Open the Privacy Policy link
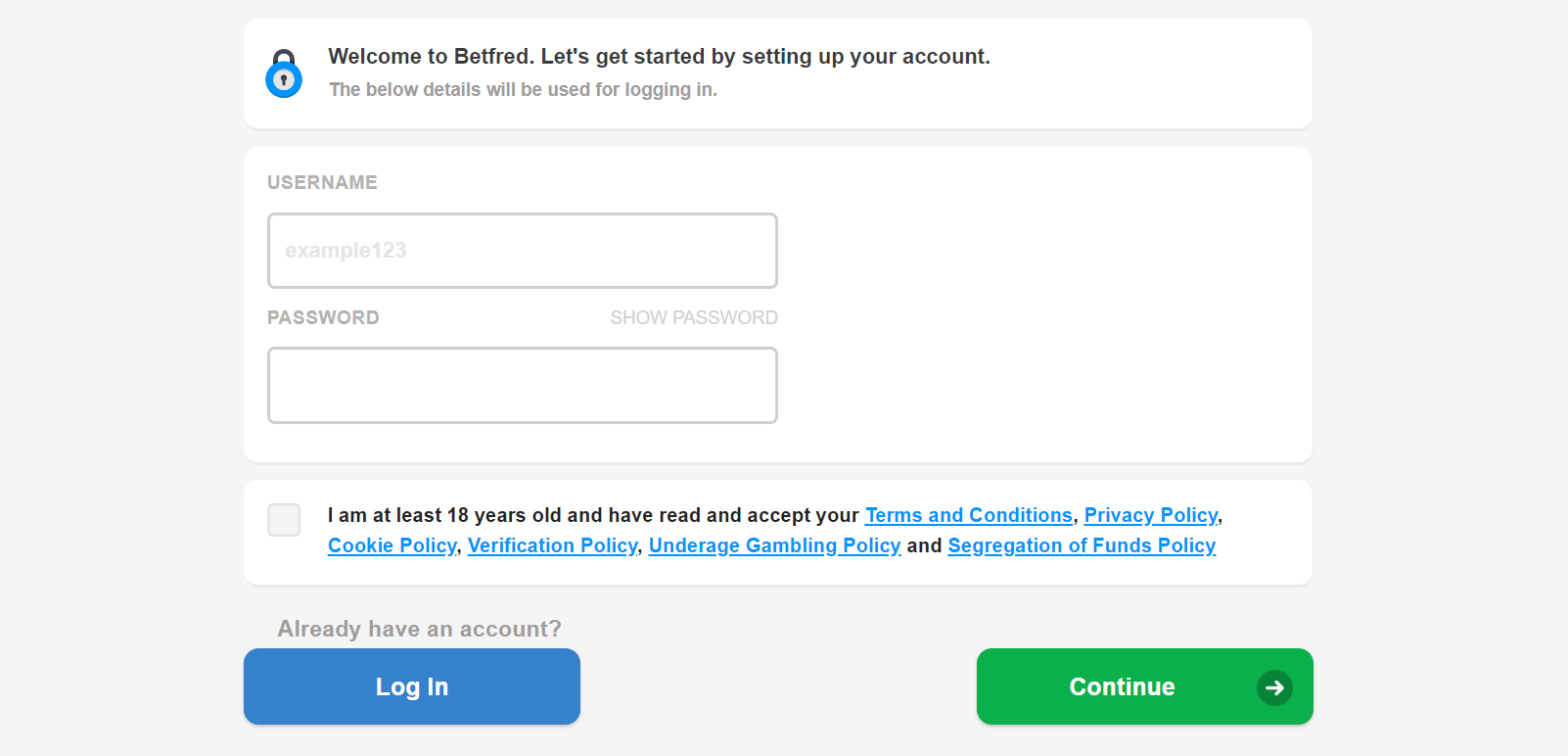The image size is (1568, 756). tap(1151, 515)
